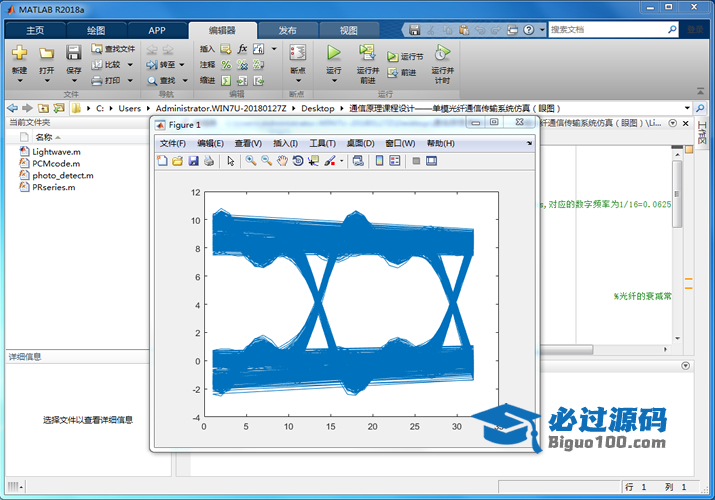The image size is (715, 500).
Task: Select photo_detect.m in current folder
Action: point(62,175)
